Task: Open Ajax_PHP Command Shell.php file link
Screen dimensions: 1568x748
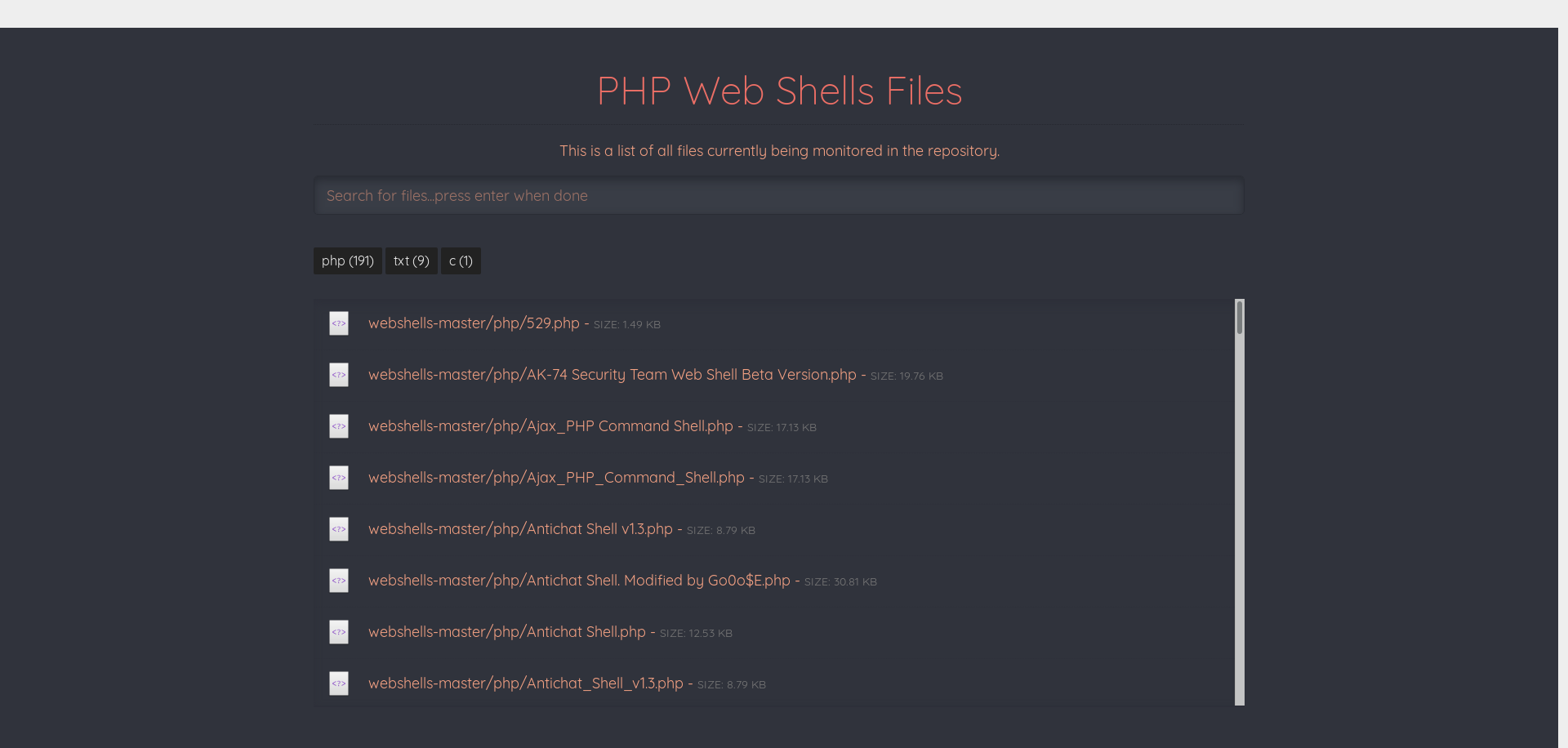Action: (550, 426)
